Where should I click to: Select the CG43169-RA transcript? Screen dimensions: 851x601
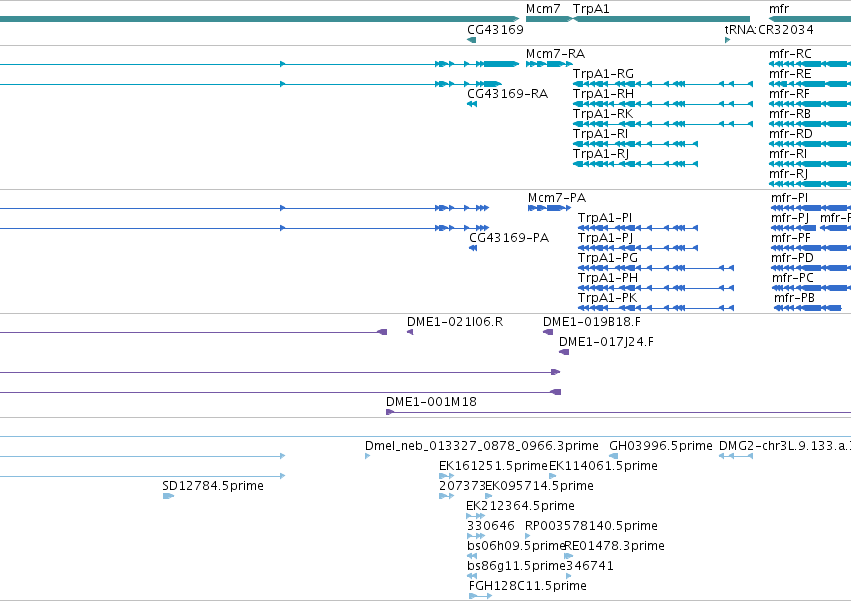(472, 104)
